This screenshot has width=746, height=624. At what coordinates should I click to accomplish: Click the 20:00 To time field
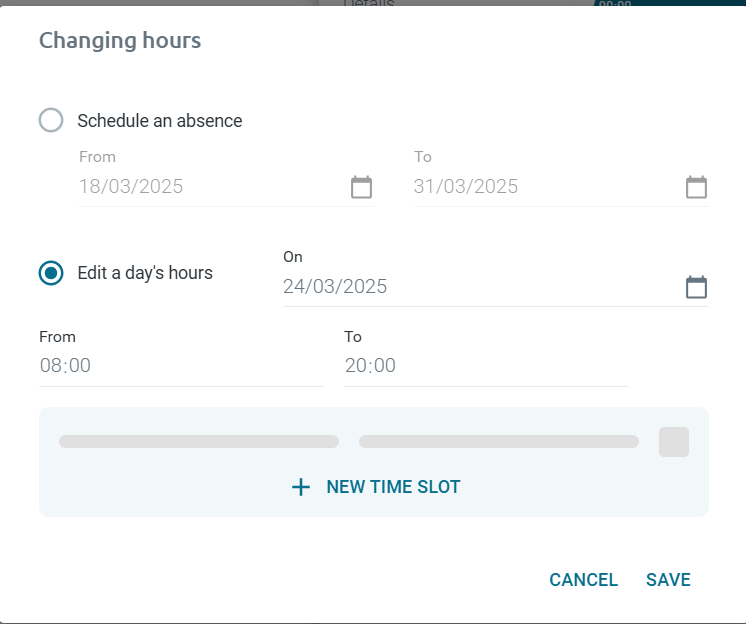(x=485, y=366)
